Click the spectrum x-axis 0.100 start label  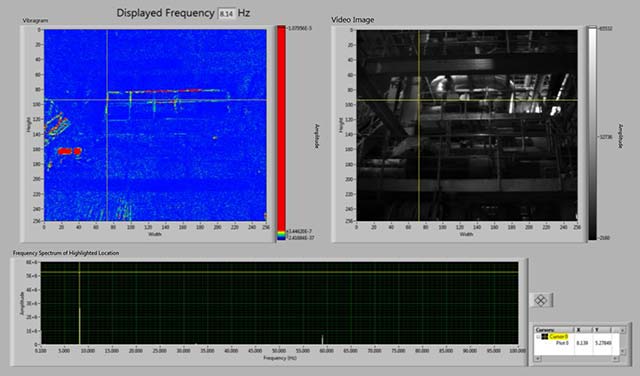click(x=41, y=350)
